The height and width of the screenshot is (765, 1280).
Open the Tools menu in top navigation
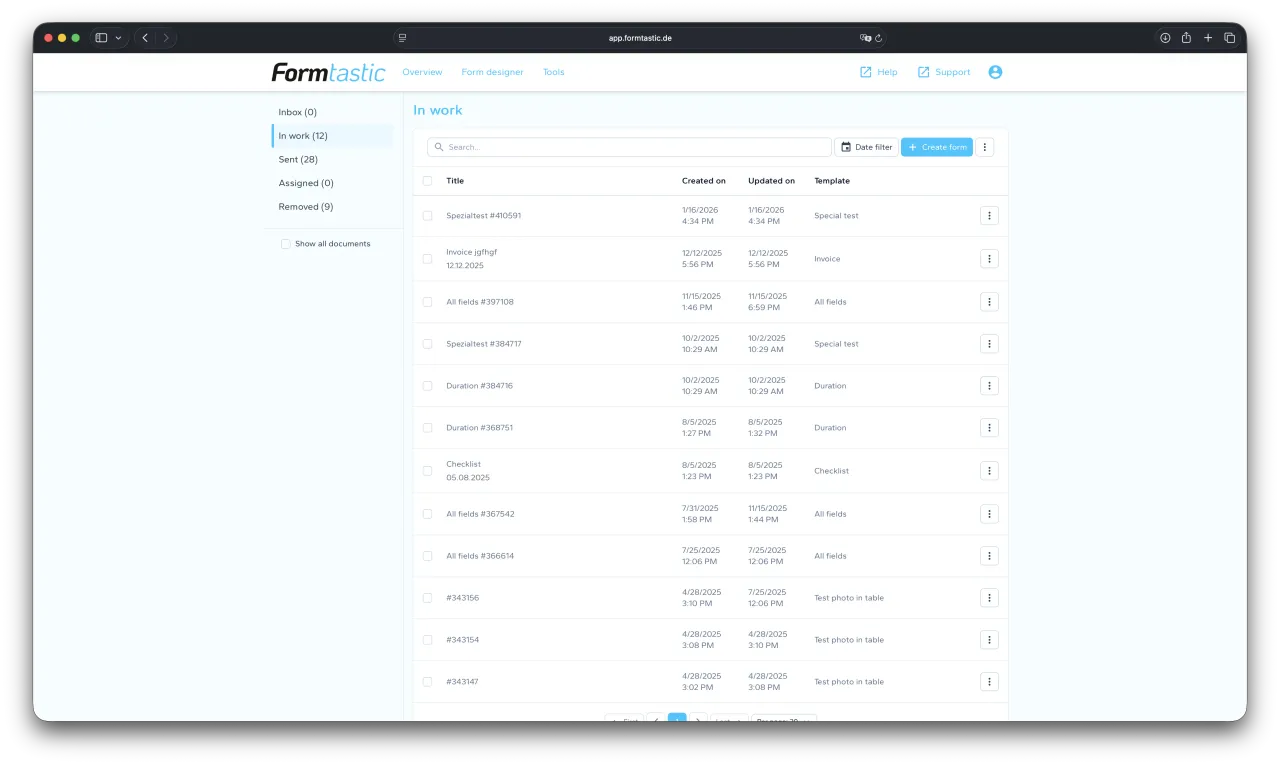point(553,72)
